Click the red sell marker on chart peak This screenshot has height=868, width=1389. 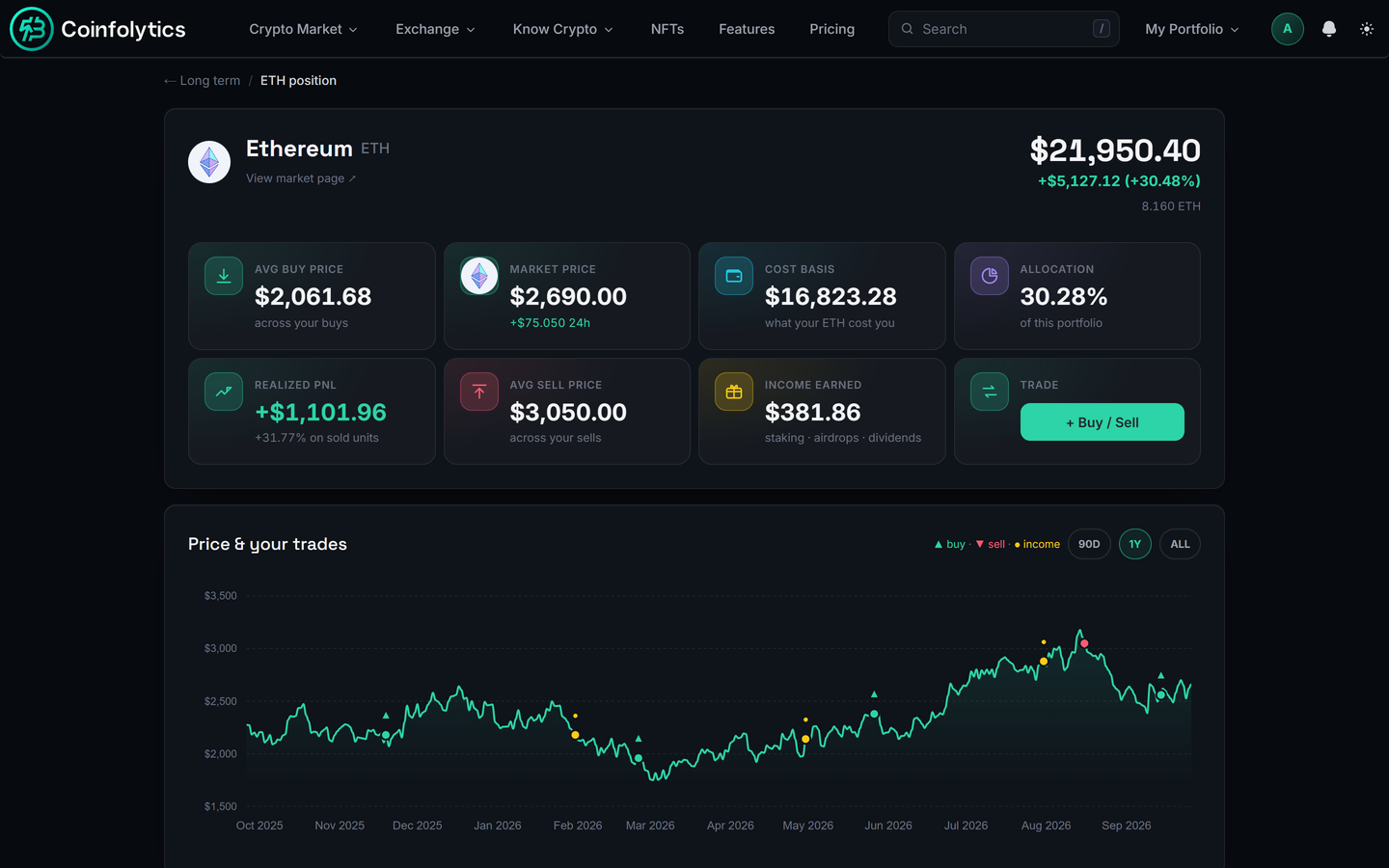pos(1085,643)
